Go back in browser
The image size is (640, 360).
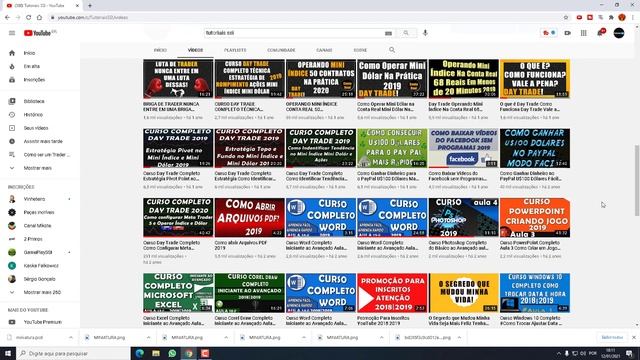(7, 18)
